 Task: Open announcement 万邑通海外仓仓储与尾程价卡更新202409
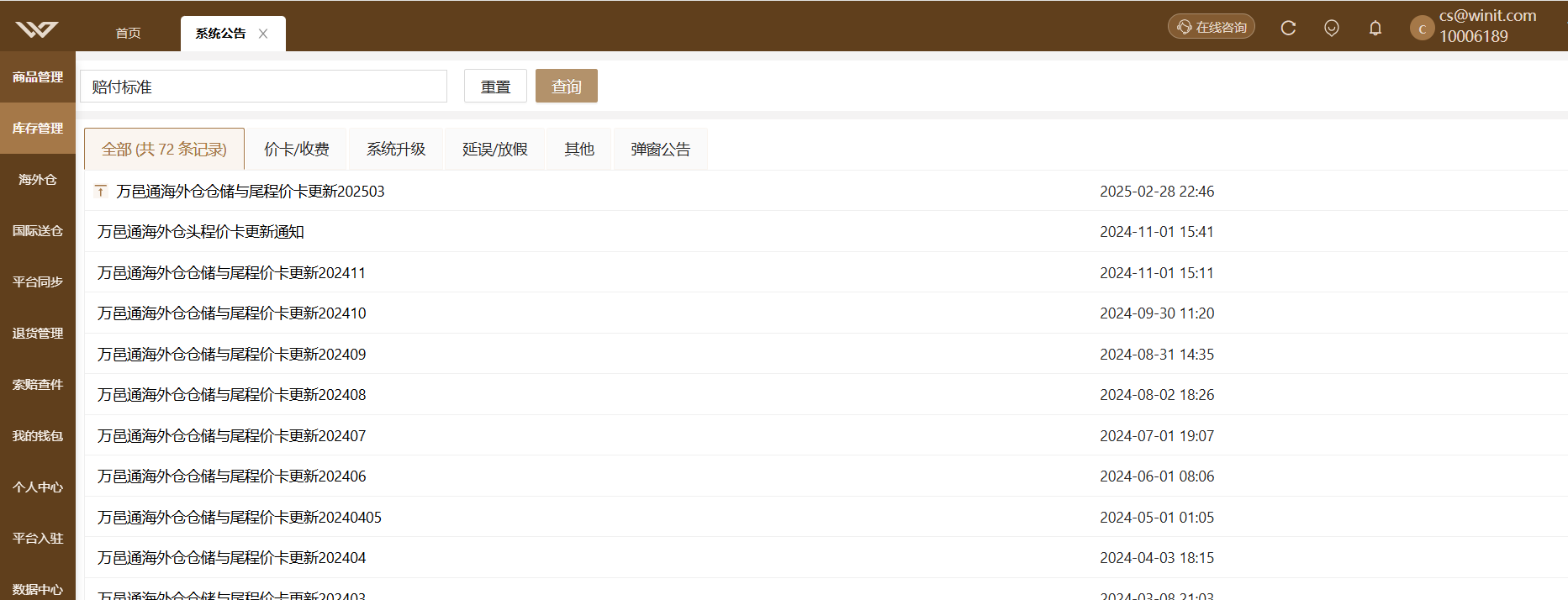(232, 355)
